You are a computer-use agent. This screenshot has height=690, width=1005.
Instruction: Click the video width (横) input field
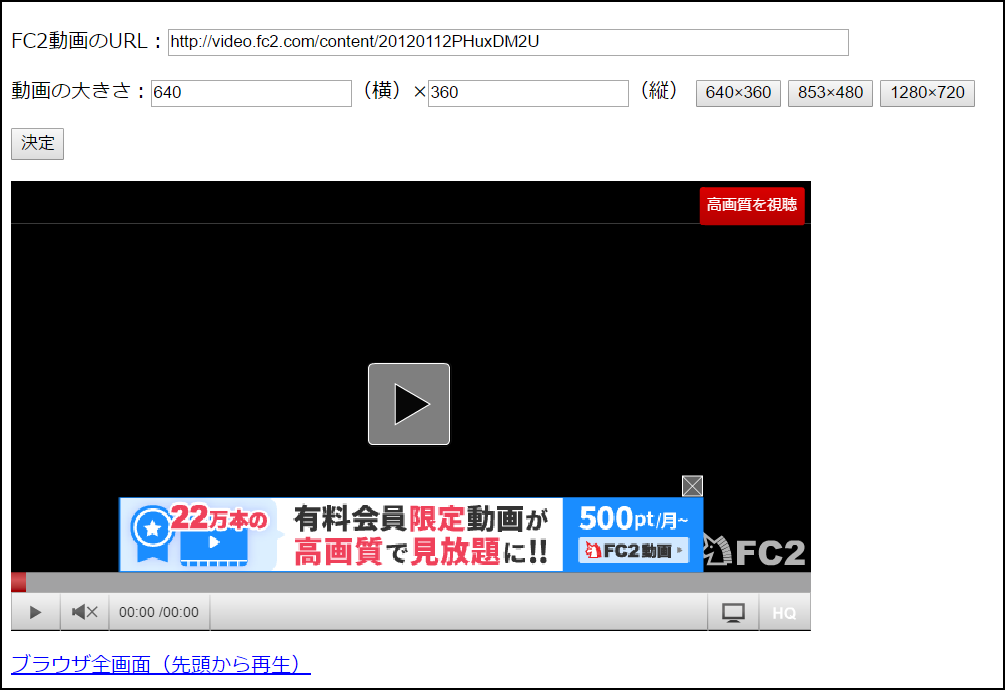(251, 93)
